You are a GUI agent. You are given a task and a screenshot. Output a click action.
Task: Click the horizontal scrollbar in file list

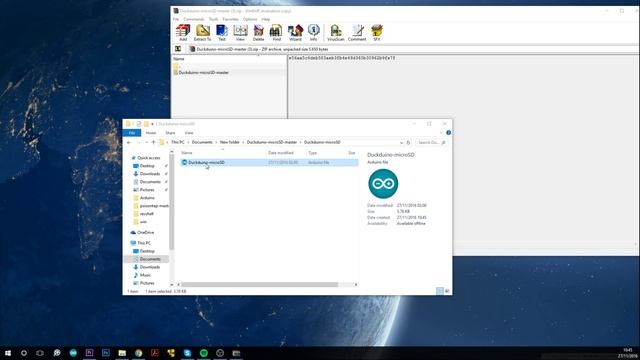point(260,284)
